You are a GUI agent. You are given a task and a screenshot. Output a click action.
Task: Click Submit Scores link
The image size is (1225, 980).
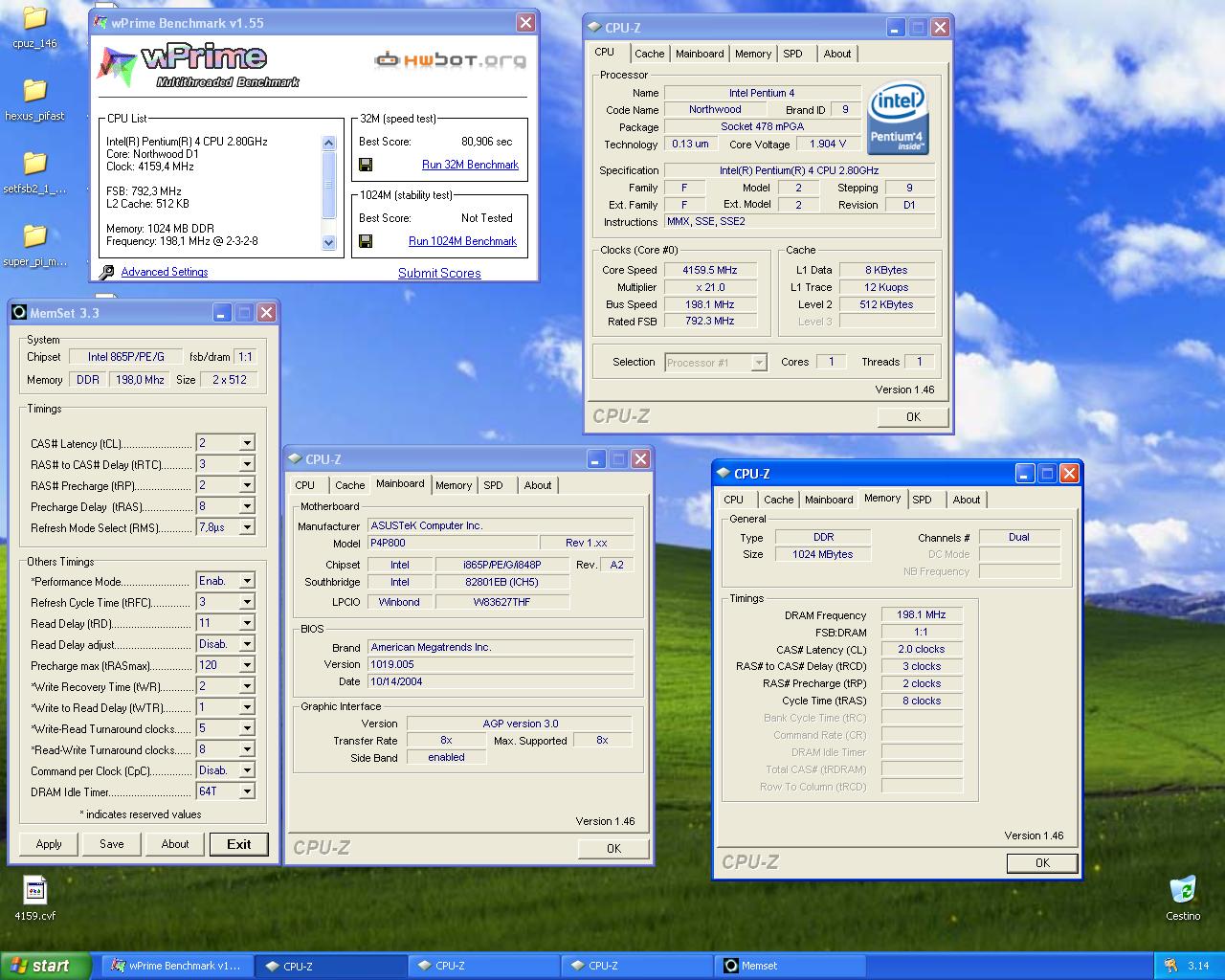click(x=439, y=273)
